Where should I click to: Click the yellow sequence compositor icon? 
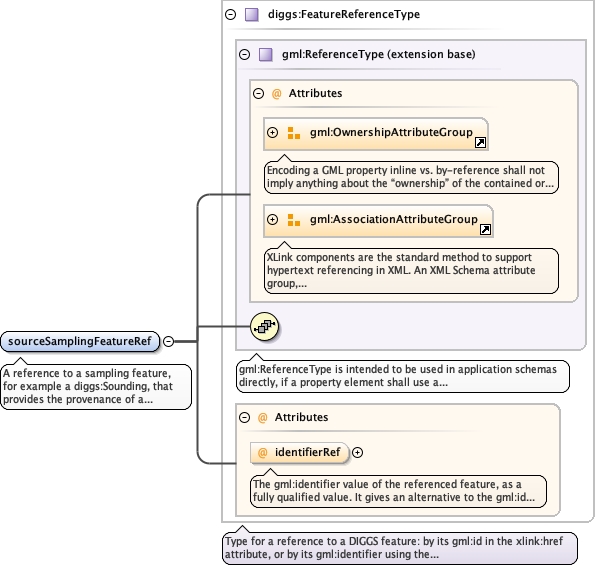pos(265,327)
